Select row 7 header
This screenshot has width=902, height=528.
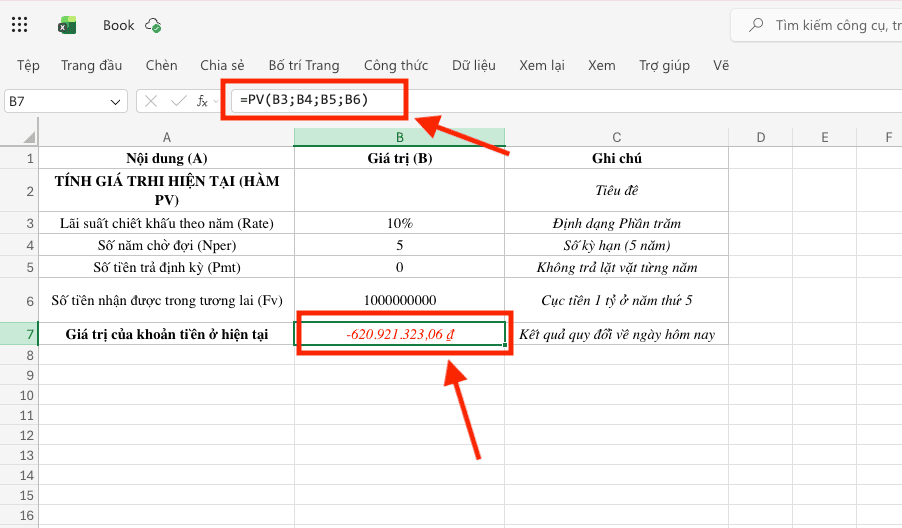(x=19, y=334)
